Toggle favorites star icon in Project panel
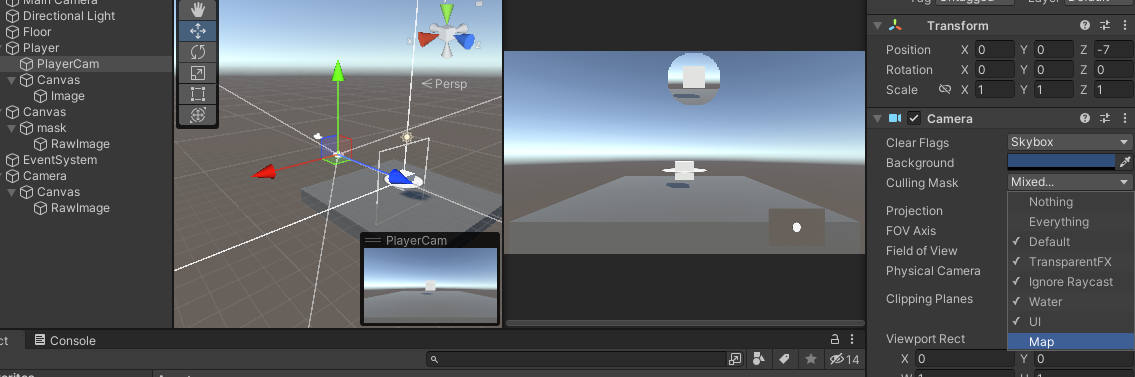This screenshot has height=377, width=1135. (811, 359)
